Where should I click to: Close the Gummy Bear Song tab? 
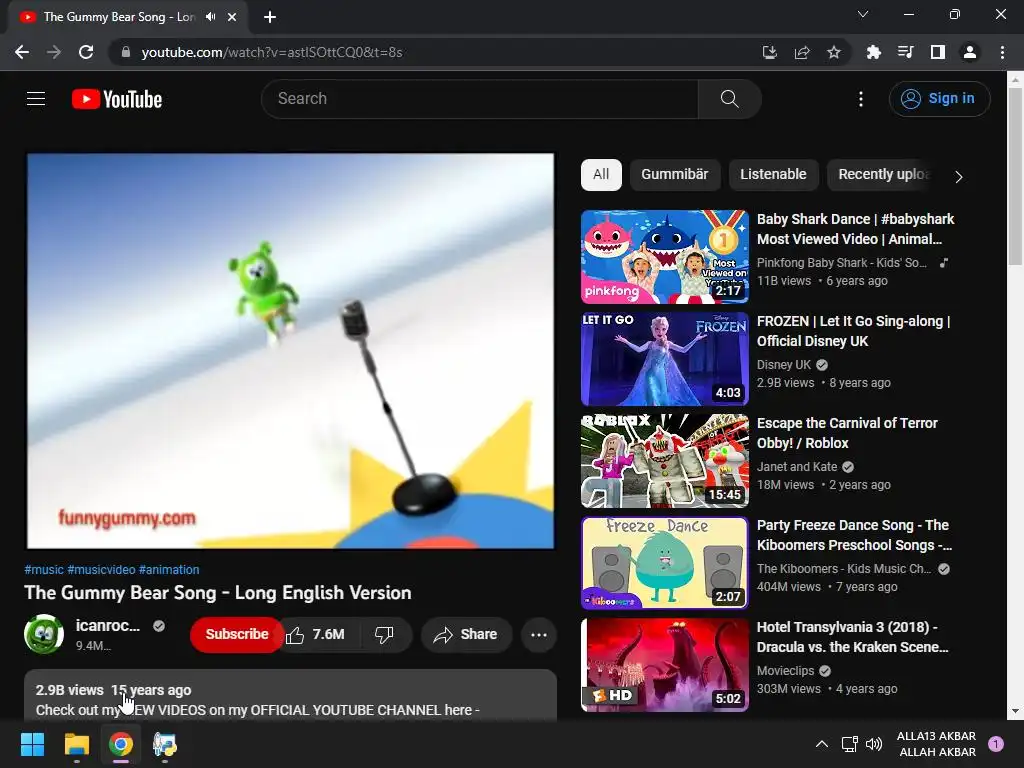click(232, 17)
